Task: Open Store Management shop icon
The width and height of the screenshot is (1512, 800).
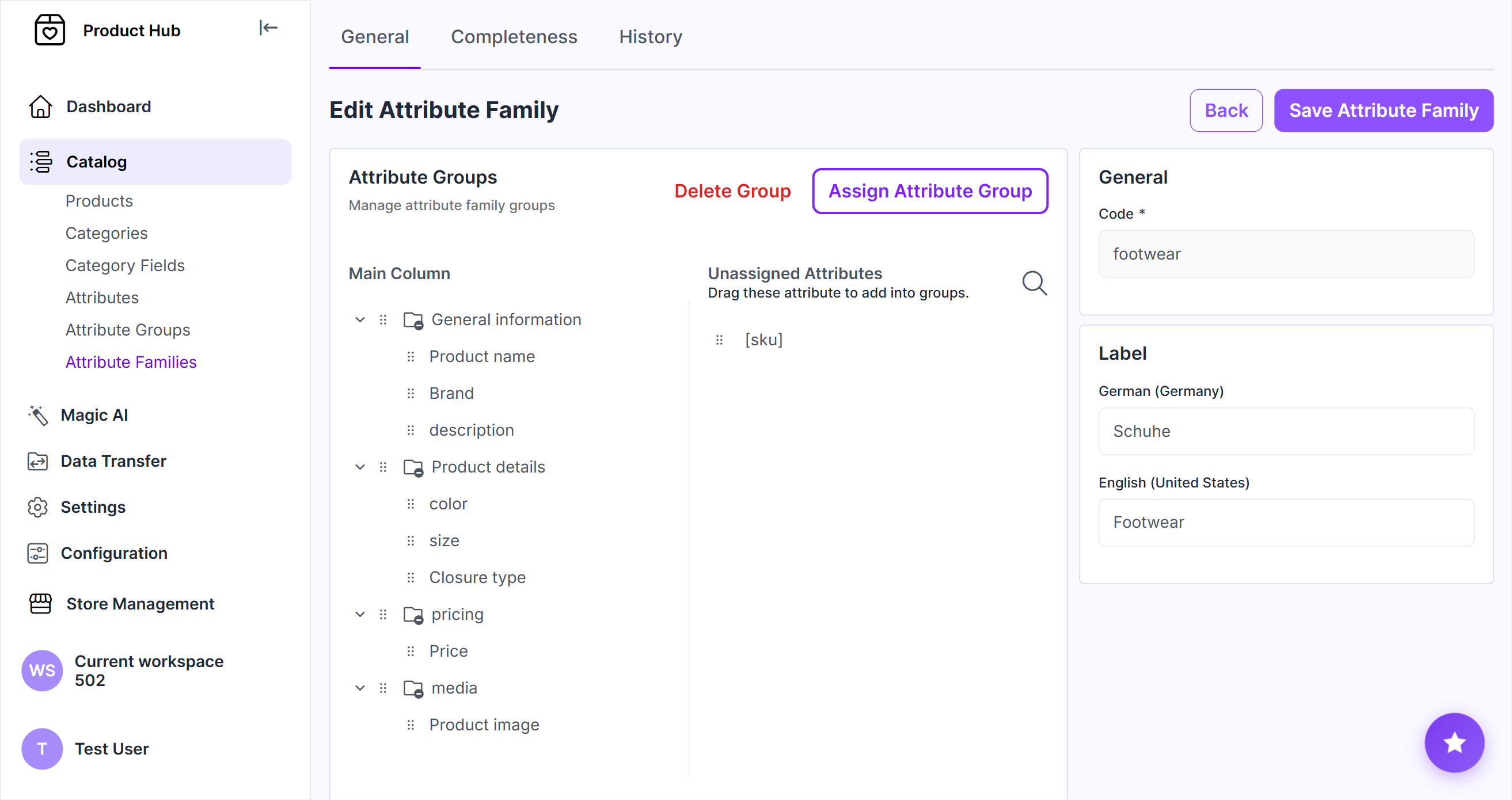Action: point(40,604)
